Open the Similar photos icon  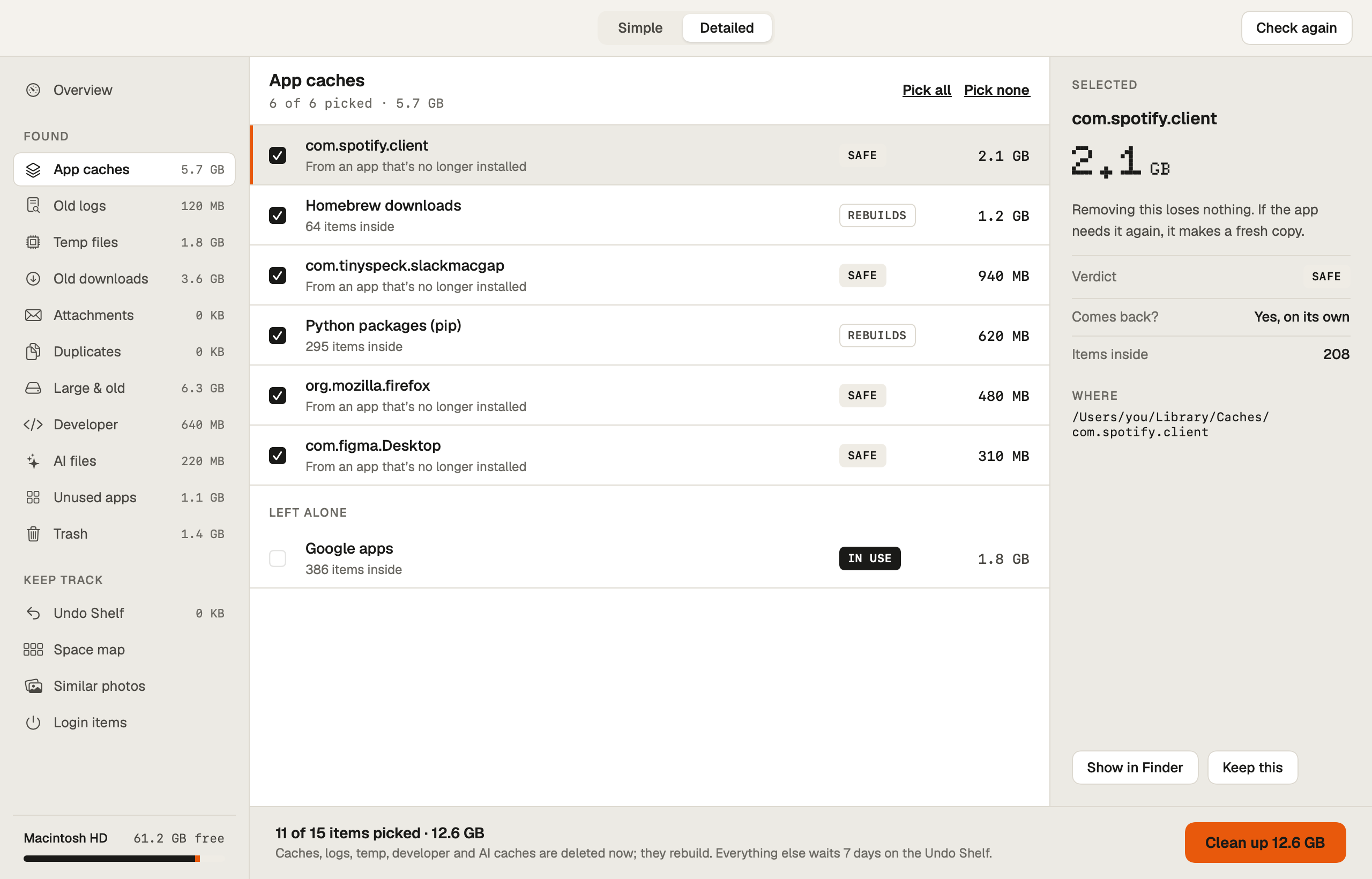tap(33, 686)
